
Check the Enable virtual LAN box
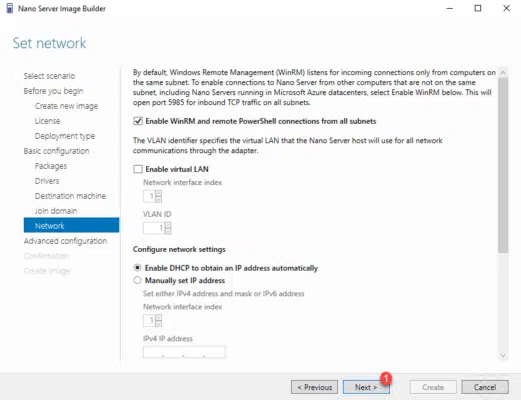point(138,169)
